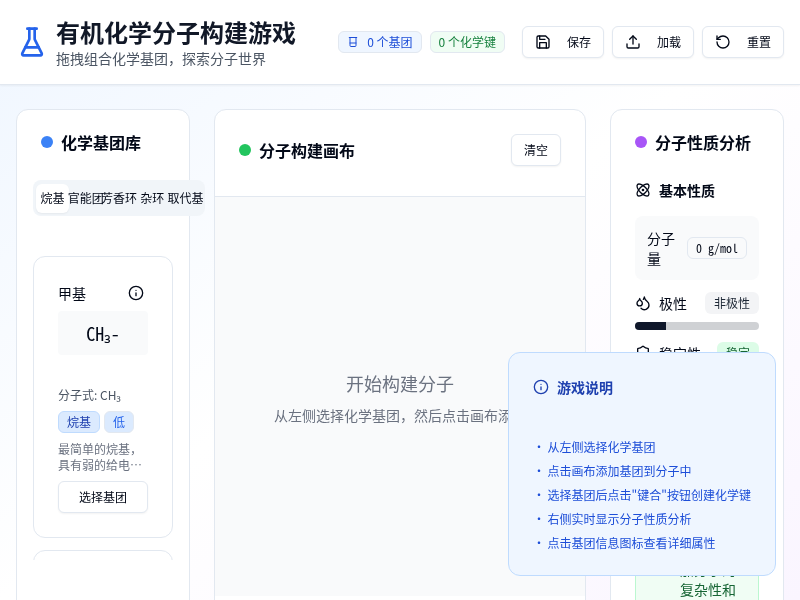Screen dimensions: 800x600
Task: Click the blue dot beside 化学基团库
Action: 47,142
